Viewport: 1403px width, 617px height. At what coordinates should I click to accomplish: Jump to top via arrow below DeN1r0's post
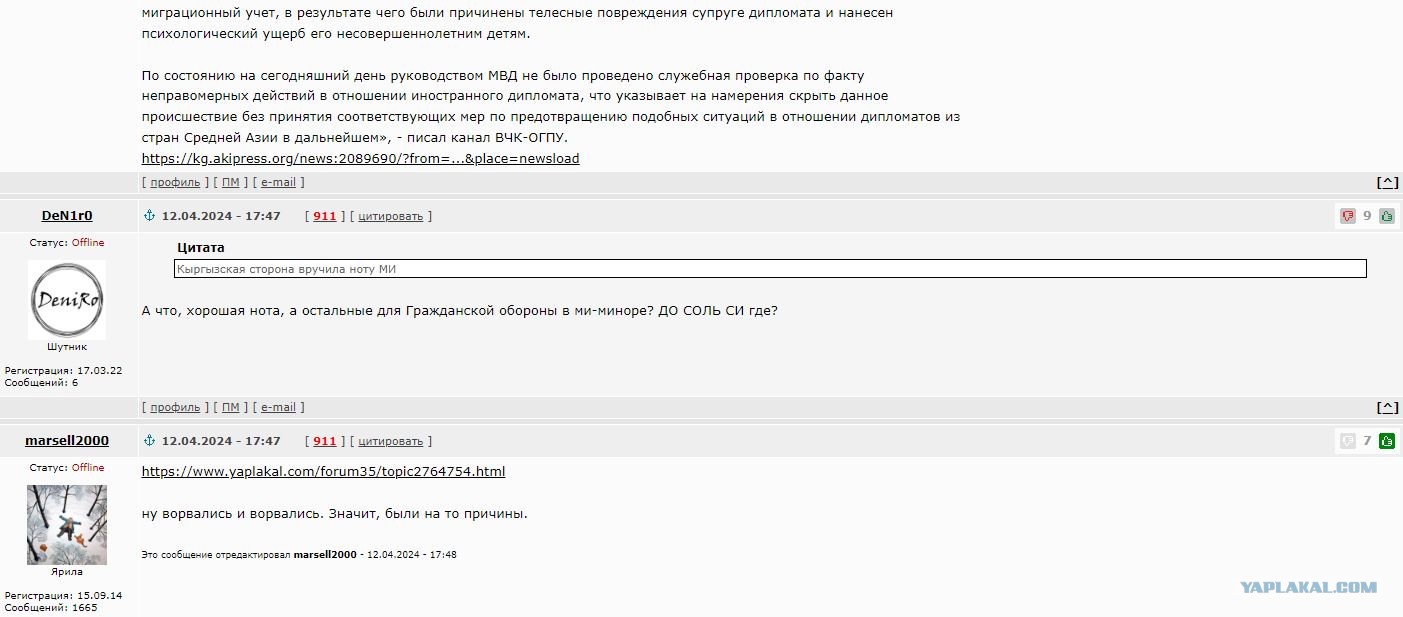coord(1387,407)
